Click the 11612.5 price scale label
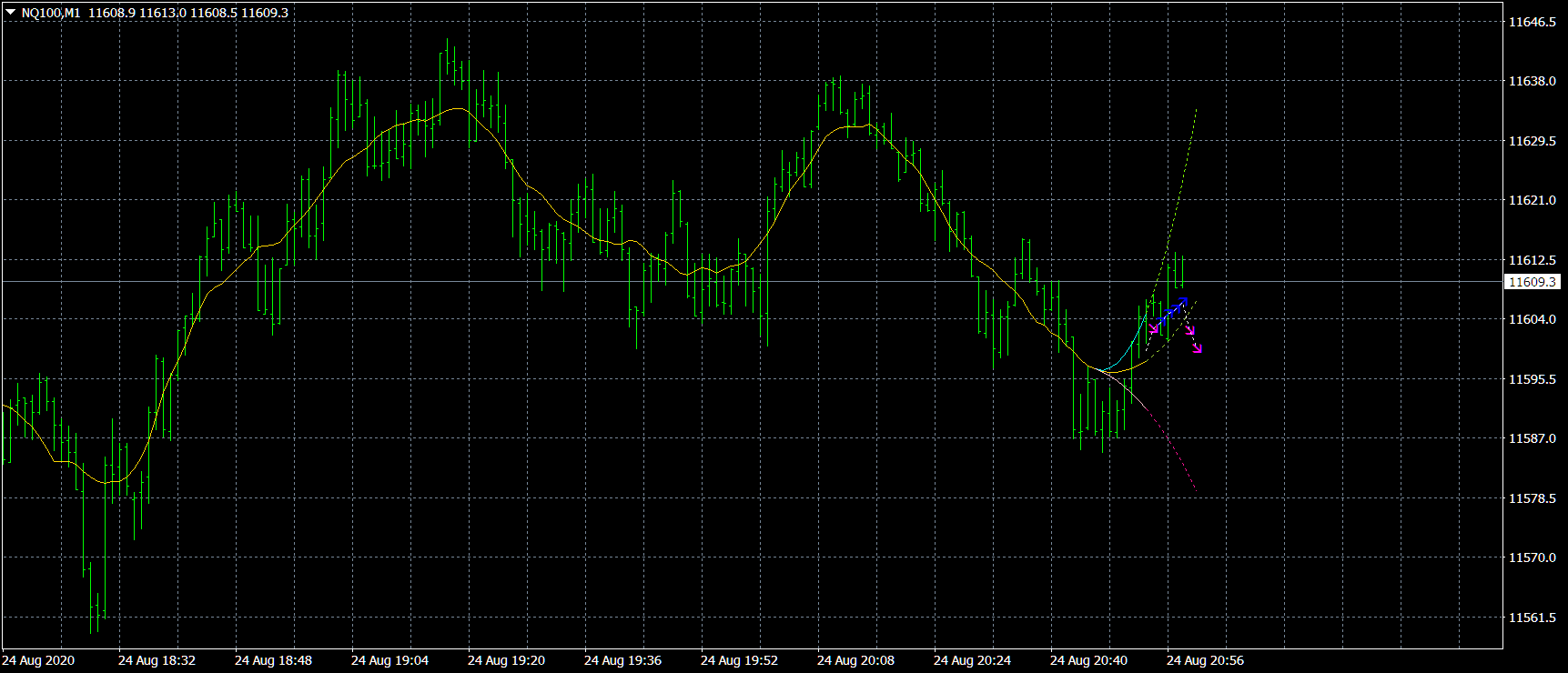Image resolution: width=1568 pixels, height=673 pixels. [1533, 260]
